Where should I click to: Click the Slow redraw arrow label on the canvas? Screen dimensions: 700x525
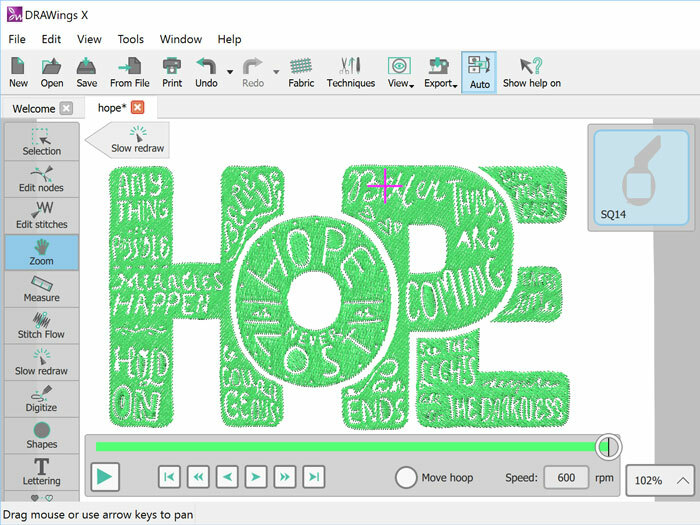coord(128,140)
